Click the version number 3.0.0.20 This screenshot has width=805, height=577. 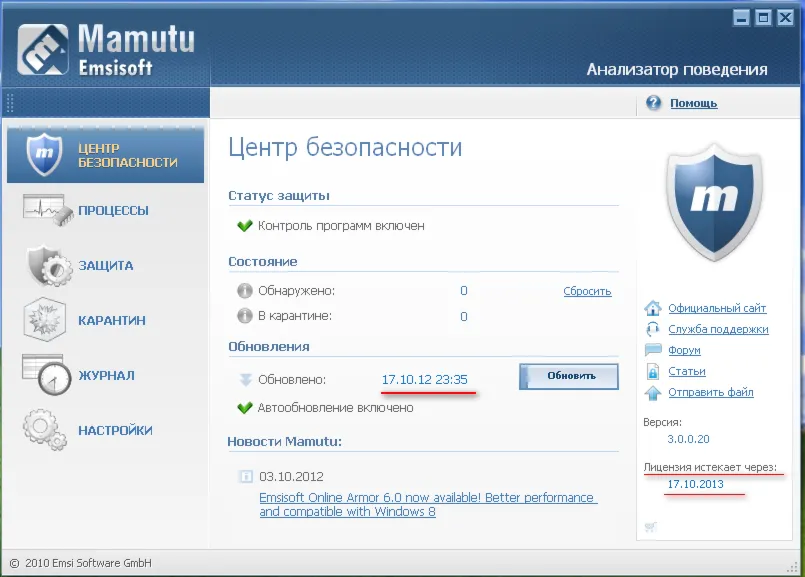(x=688, y=439)
